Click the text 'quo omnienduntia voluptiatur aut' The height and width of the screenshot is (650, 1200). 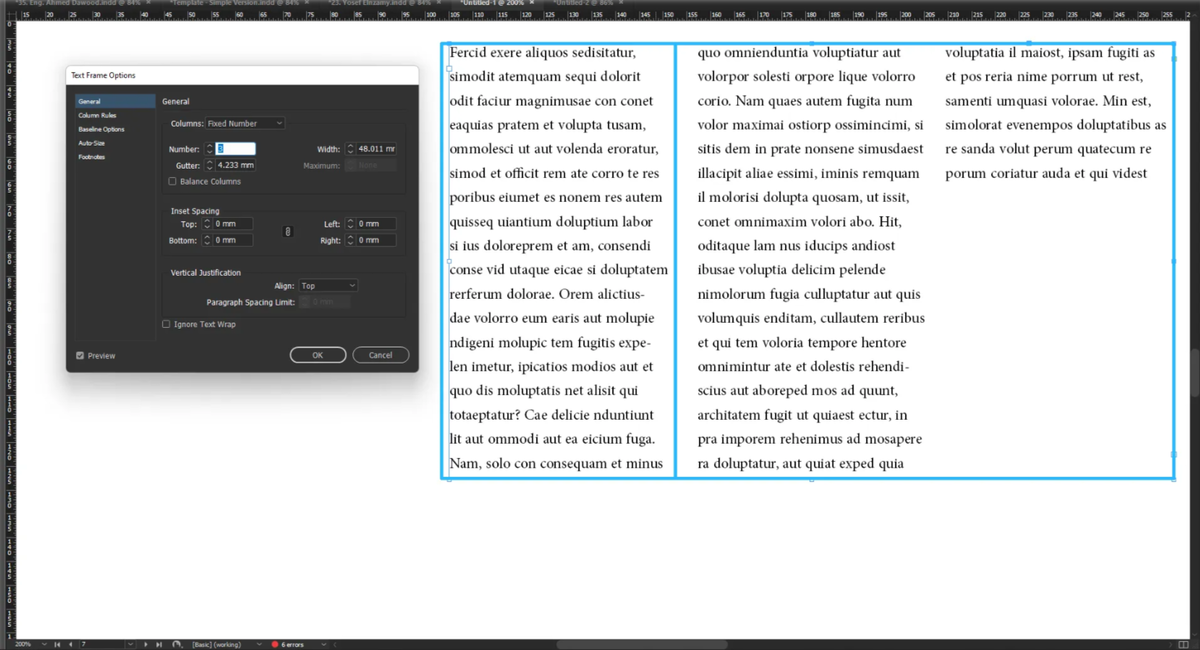coord(799,52)
